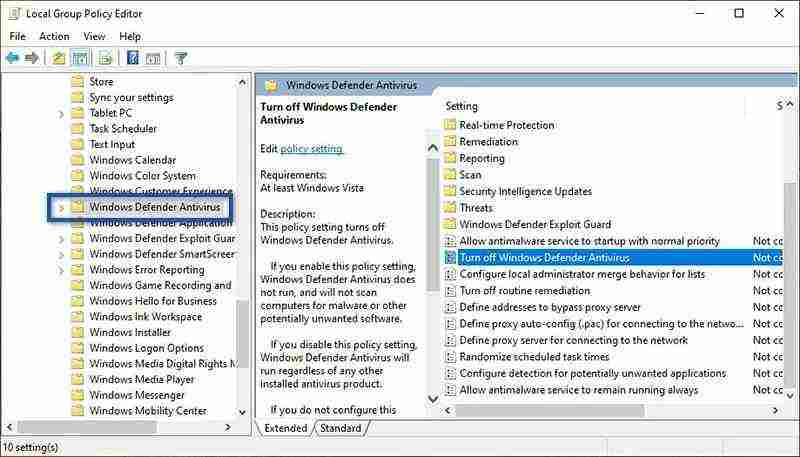Image resolution: width=800 pixels, height=457 pixels.
Task: Select Define proxy auto-config (.pac) setting
Action: coord(602,324)
